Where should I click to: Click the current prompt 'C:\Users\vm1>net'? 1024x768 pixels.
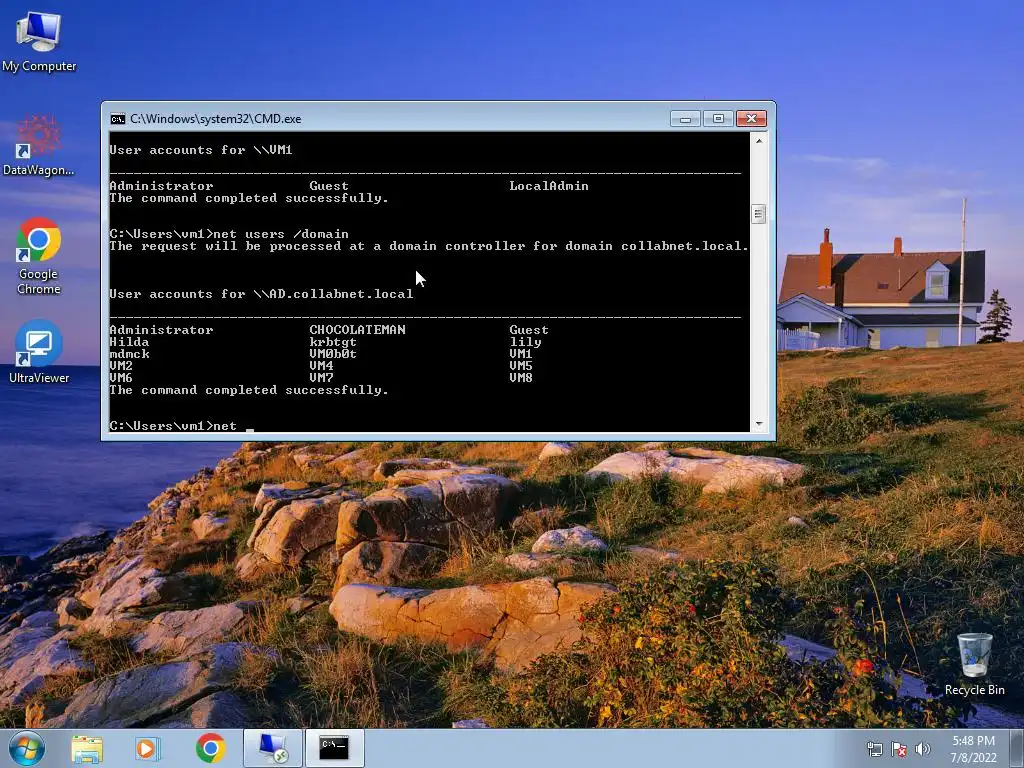click(173, 426)
